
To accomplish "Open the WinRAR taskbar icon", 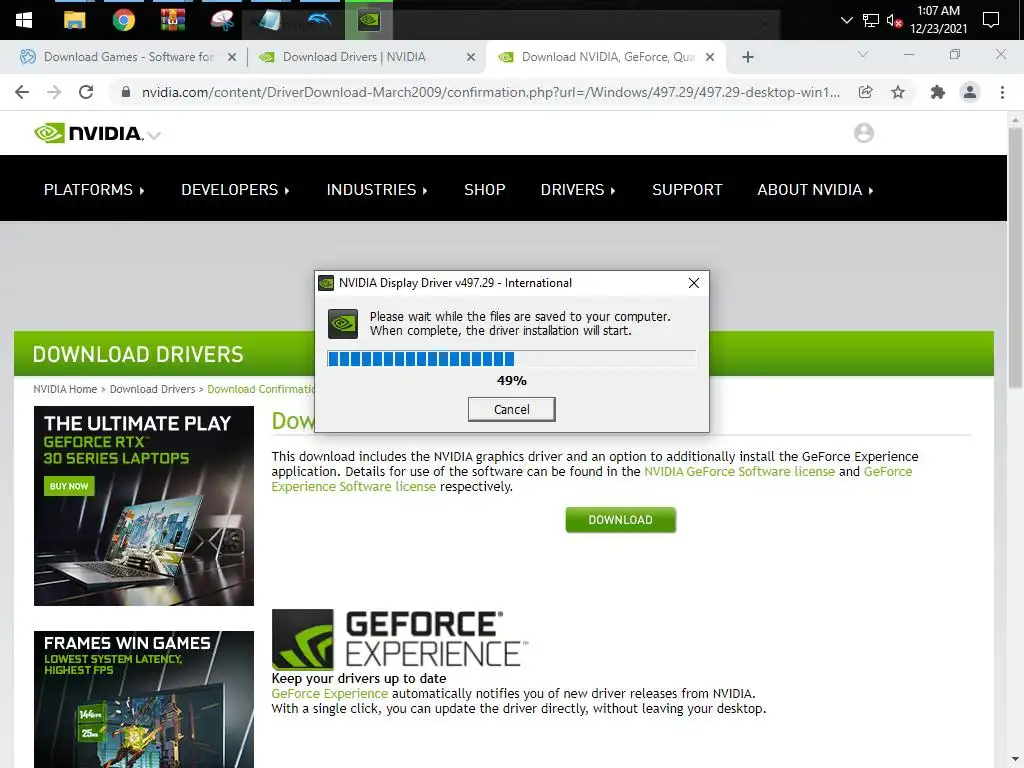I will pos(173,20).
